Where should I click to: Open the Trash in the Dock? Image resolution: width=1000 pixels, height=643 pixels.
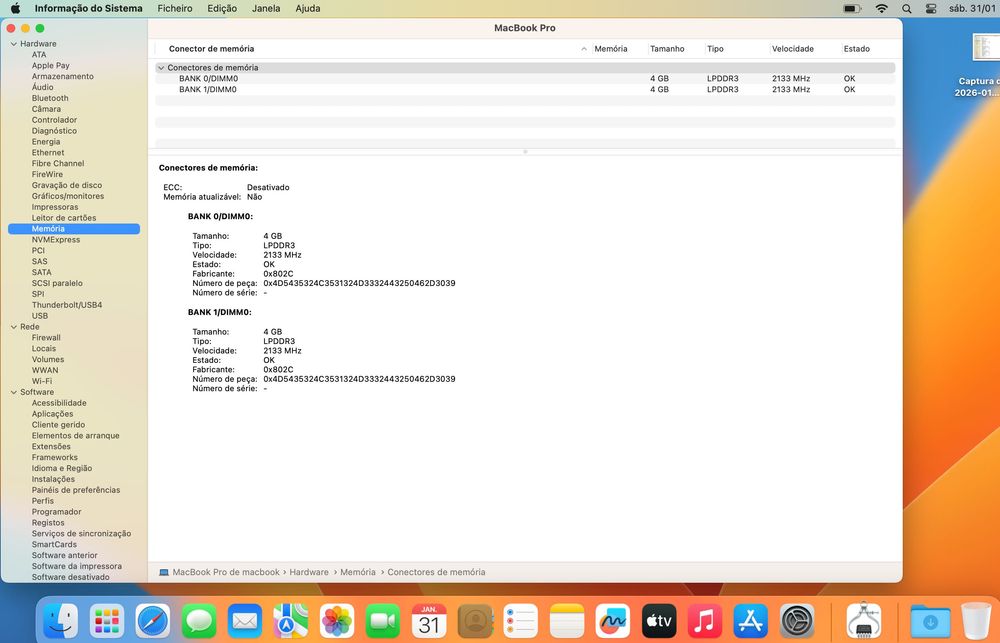[x=976, y=620]
